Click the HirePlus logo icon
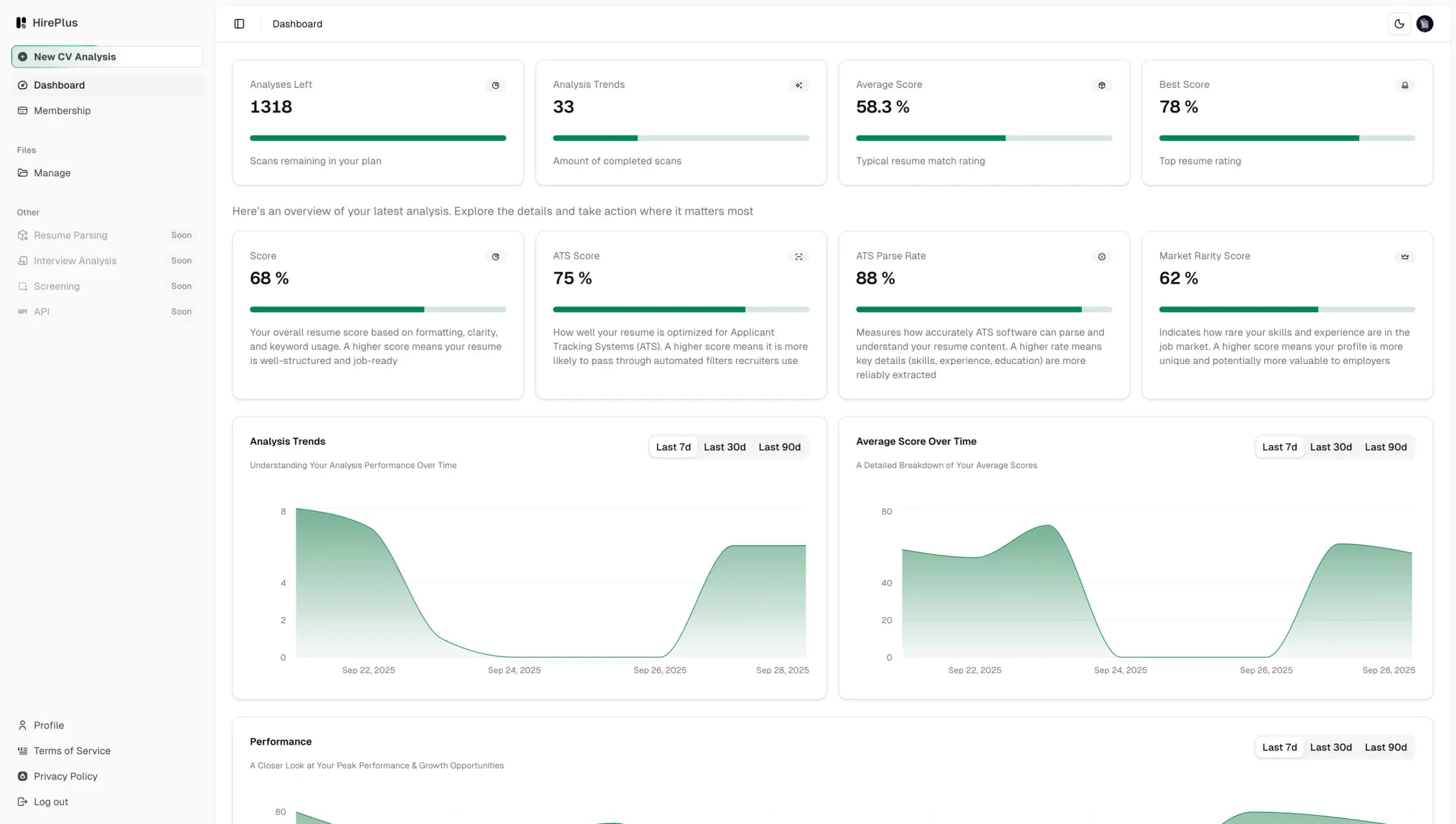The image size is (1456, 824). tap(21, 22)
